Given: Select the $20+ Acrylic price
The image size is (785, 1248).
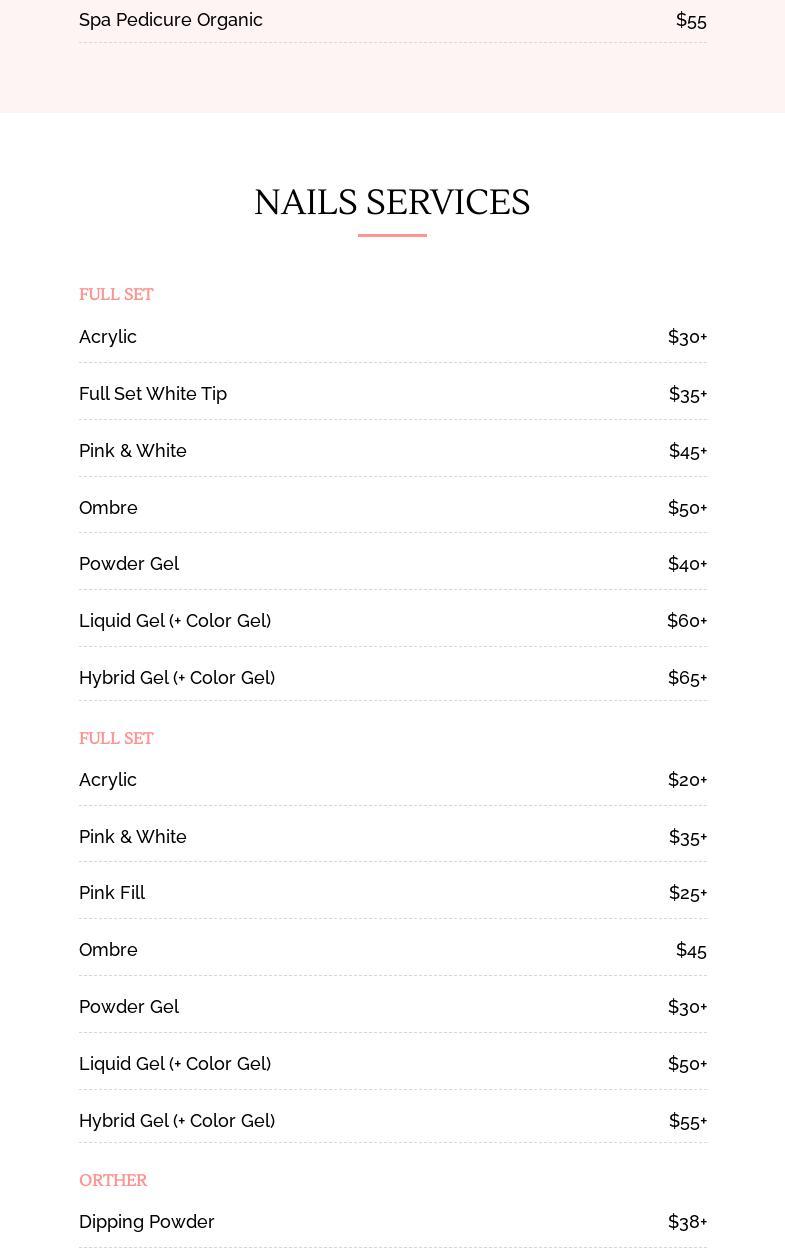Looking at the screenshot, I should tap(687, 780).
